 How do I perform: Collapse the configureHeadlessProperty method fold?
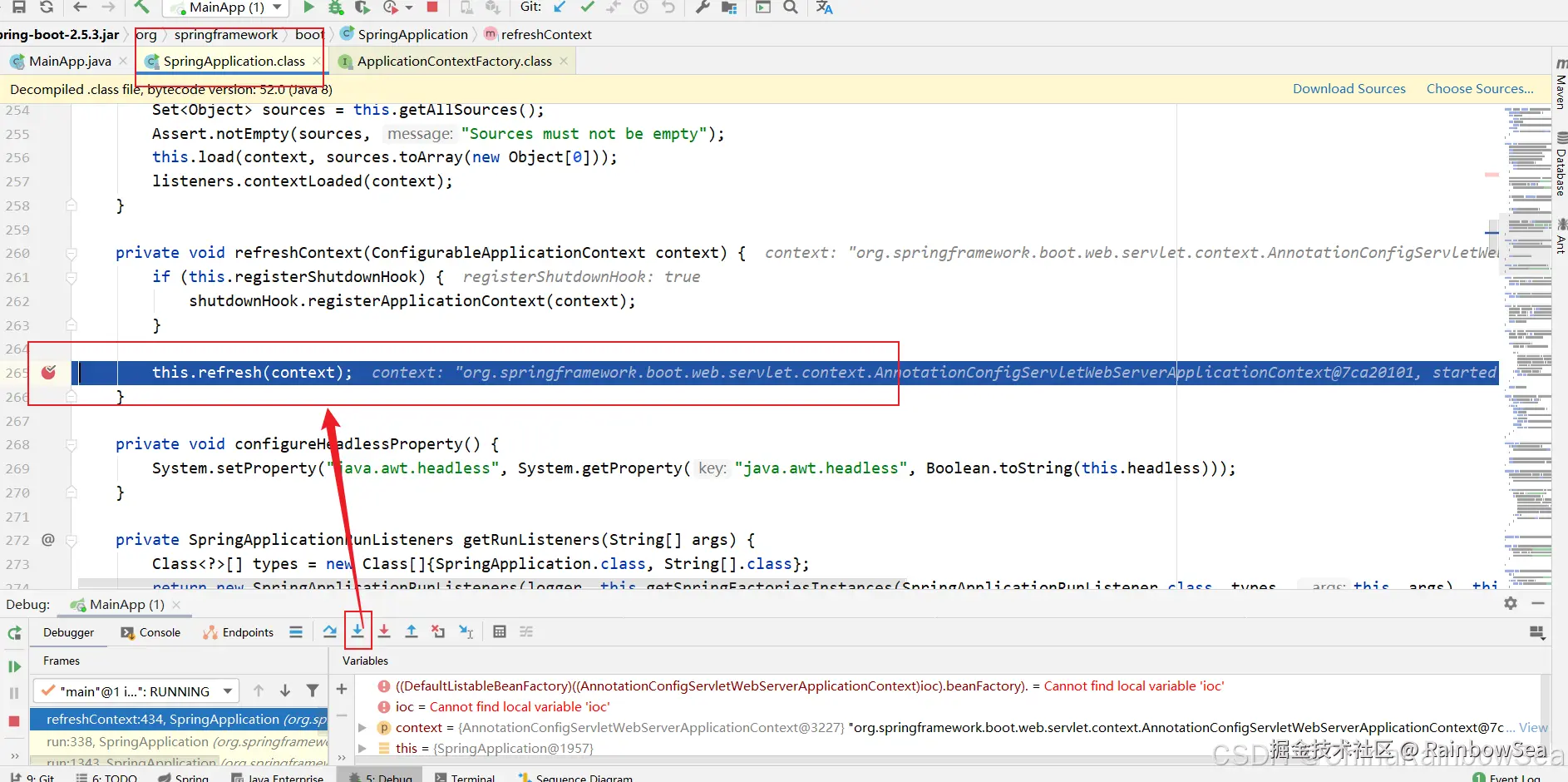pos(71,445)
